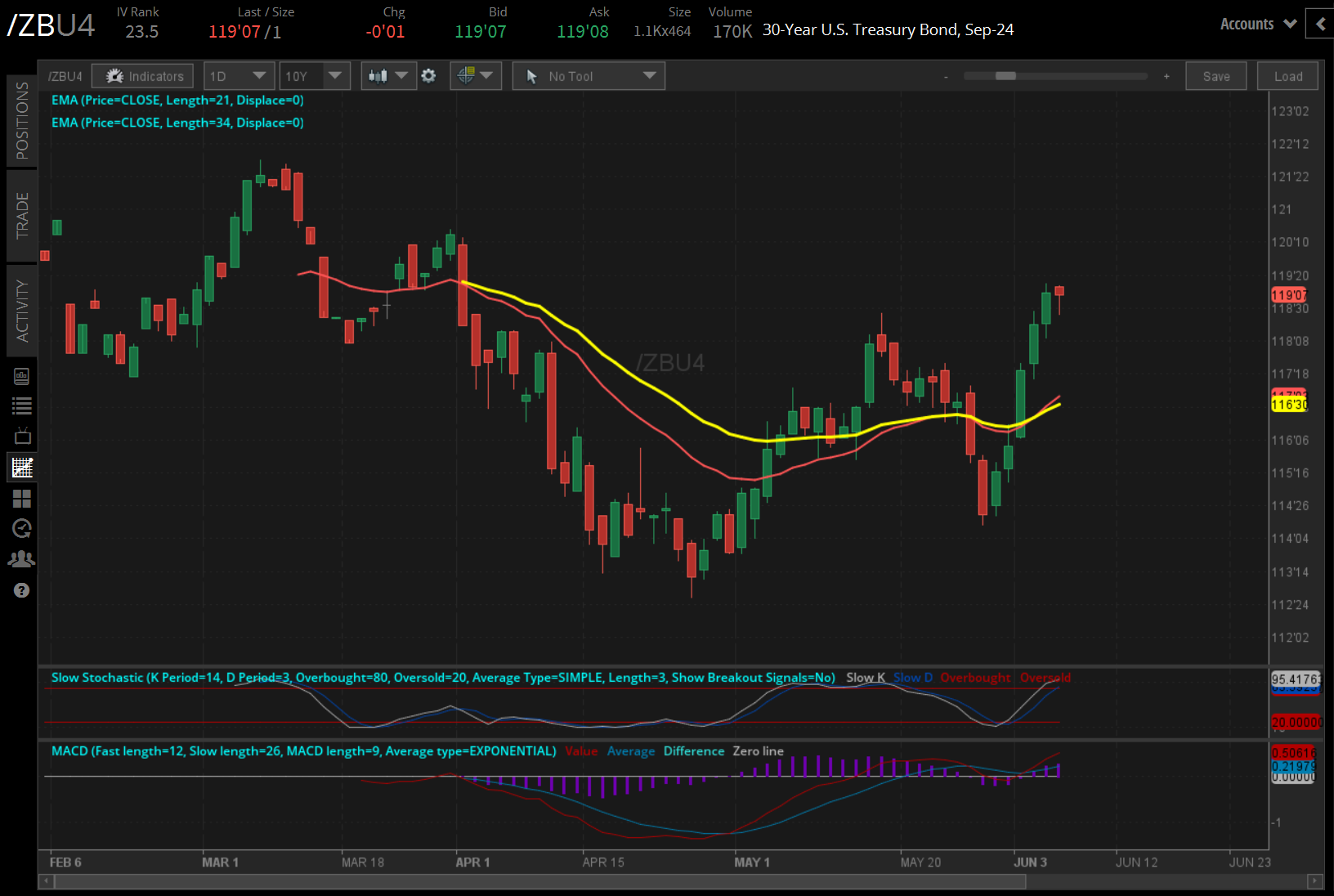
Task: Click the IV Rank value 23.5
Action: [x=141, y=32]
